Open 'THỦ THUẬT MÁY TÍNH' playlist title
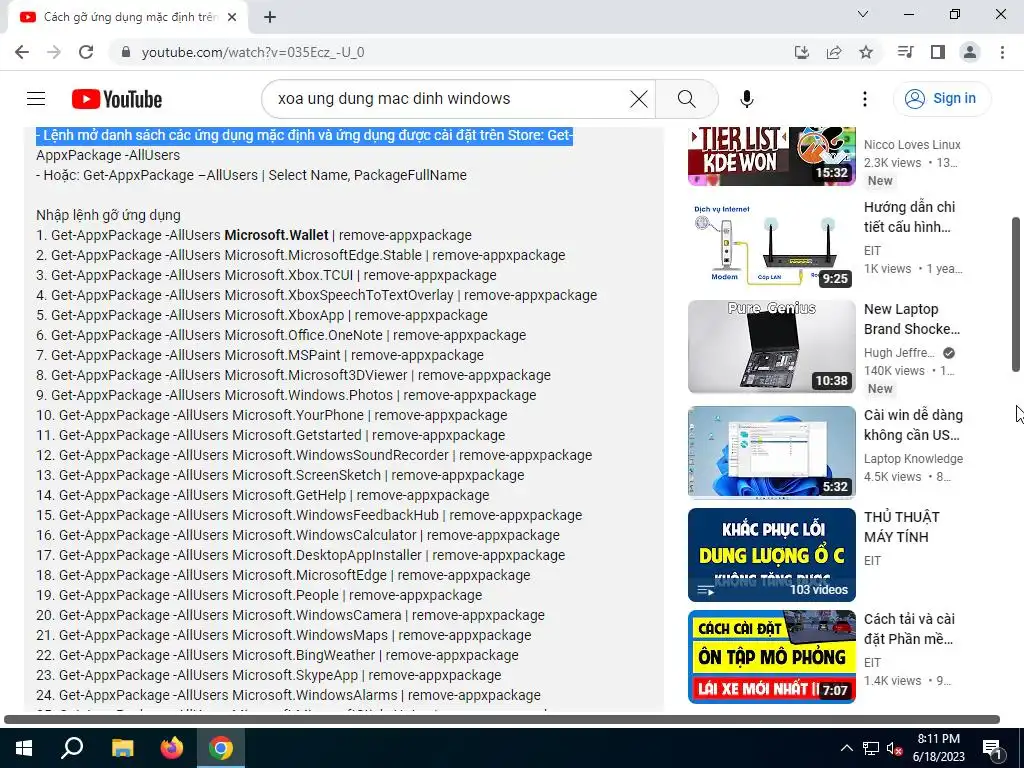The height and width of the screenshot is (768, 1024). (x=901, y=526)
